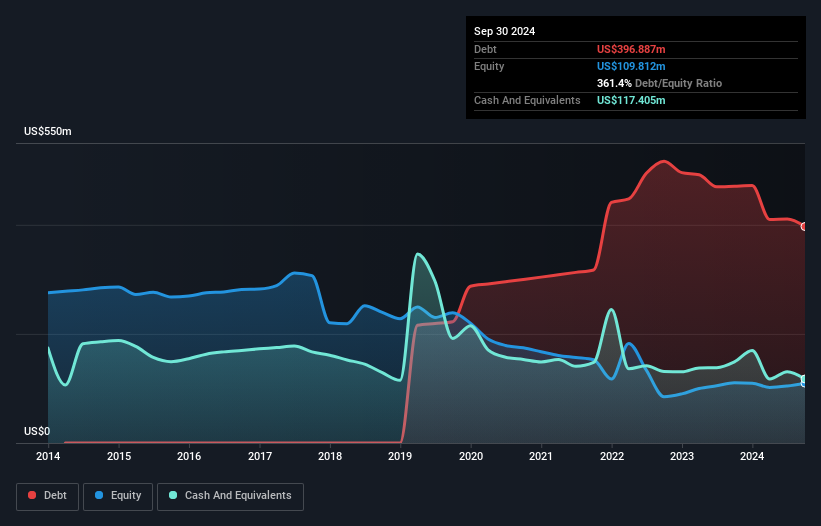This screenshot has height=526, width=821.
Task: Click the 2015 x-axis label
Action: pos(119,456)
